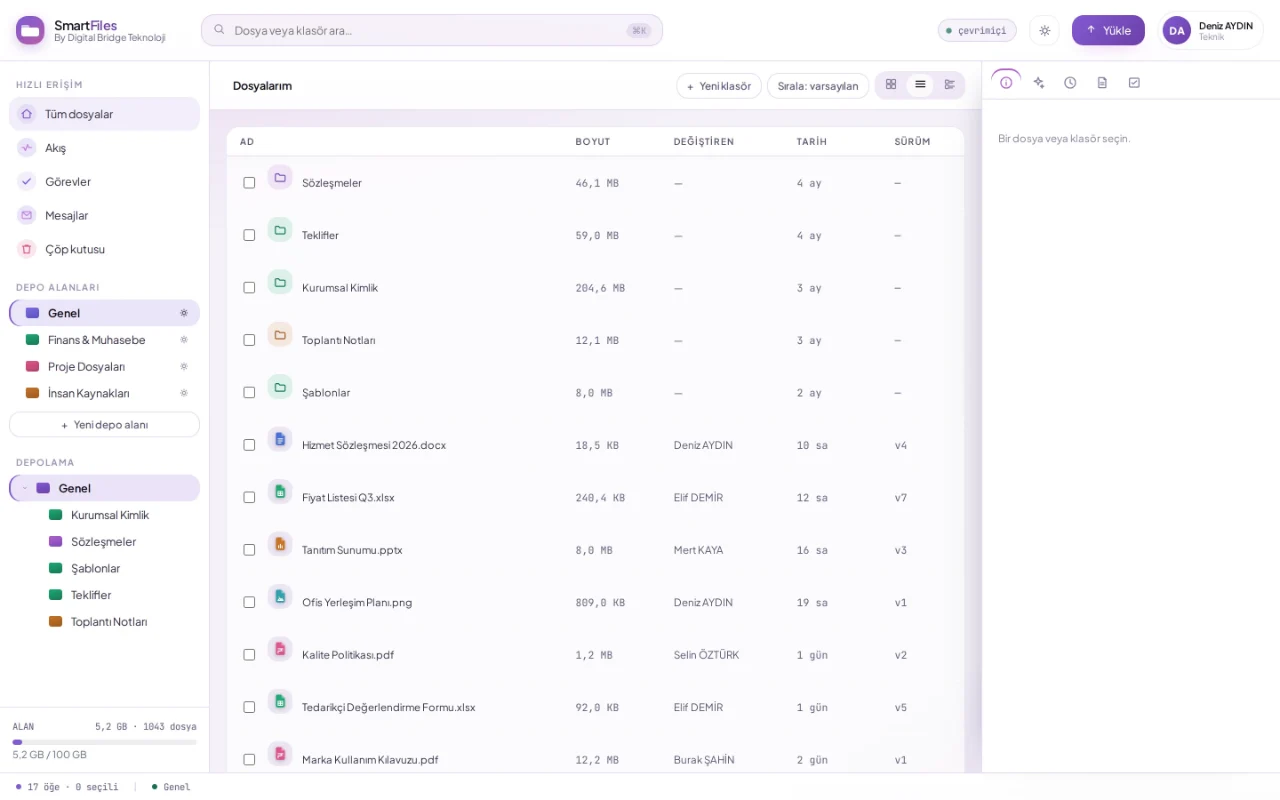Viewport: 1280px width, 800px height.
Task: Open Akış in the sidebar
Action: [104, 148]
